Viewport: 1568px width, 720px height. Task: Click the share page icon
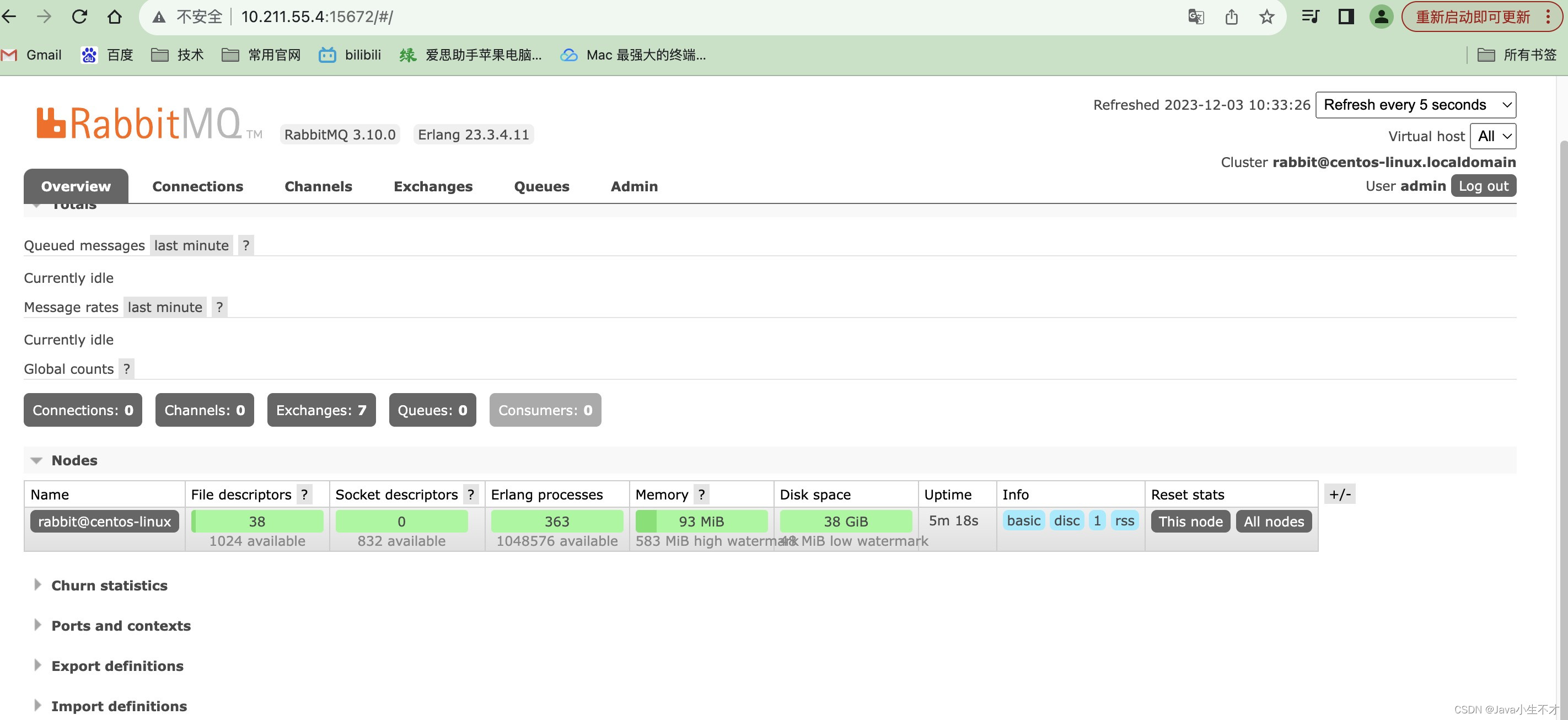pos(1231,17)
